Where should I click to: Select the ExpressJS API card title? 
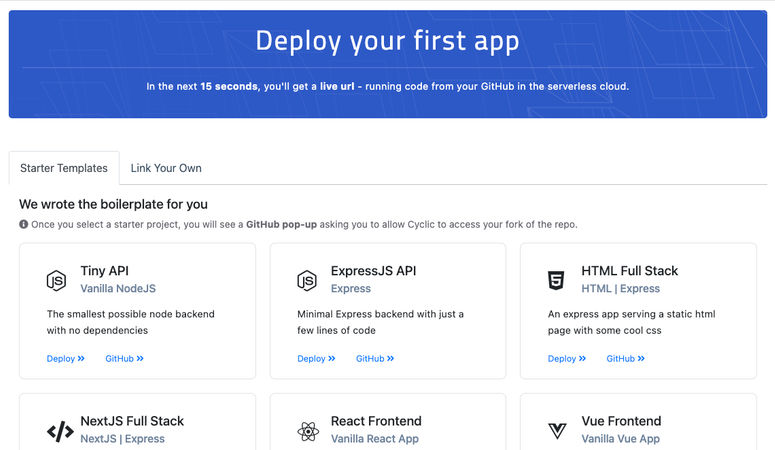(374, 271)
